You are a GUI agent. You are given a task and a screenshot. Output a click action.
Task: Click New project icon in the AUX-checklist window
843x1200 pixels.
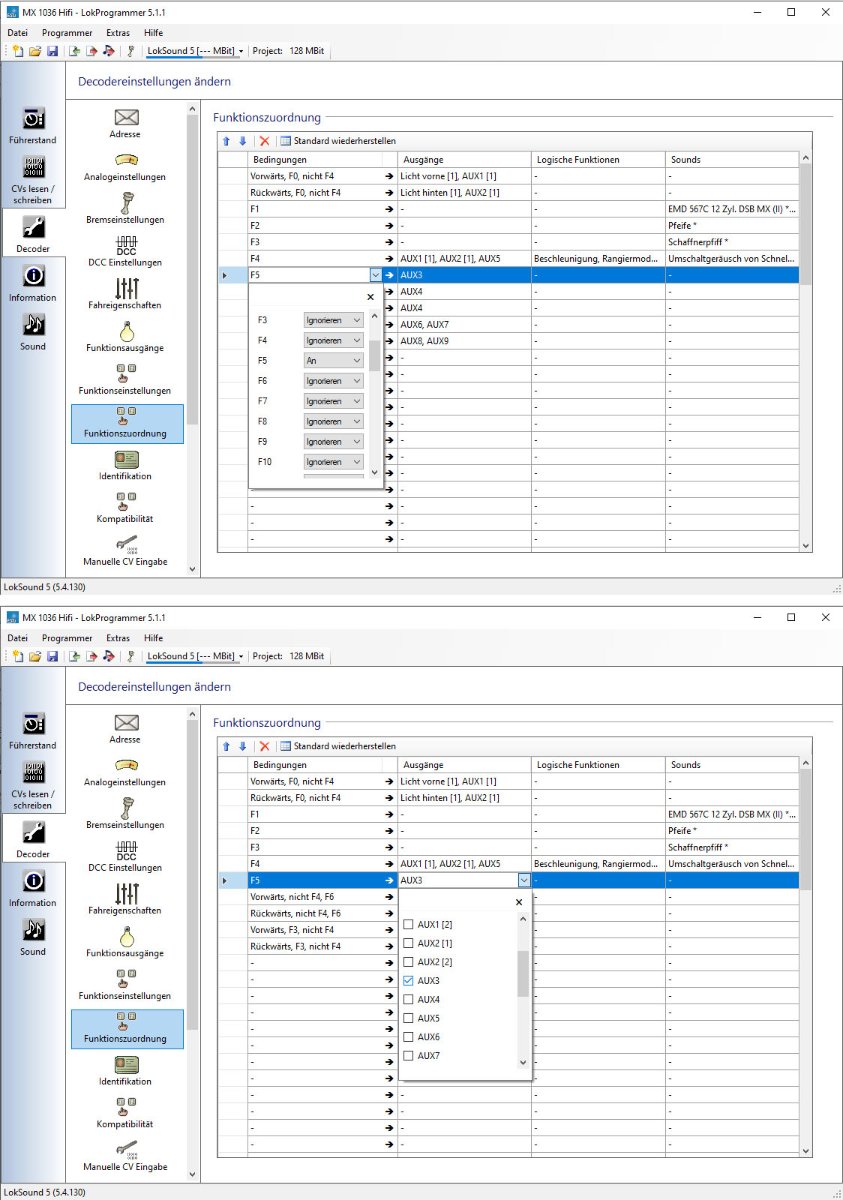pos(18,656)
